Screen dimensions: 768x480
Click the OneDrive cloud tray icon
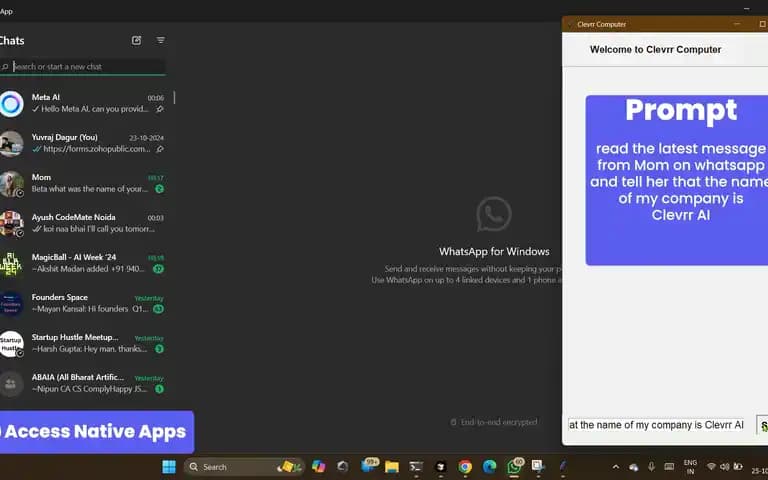634,467
